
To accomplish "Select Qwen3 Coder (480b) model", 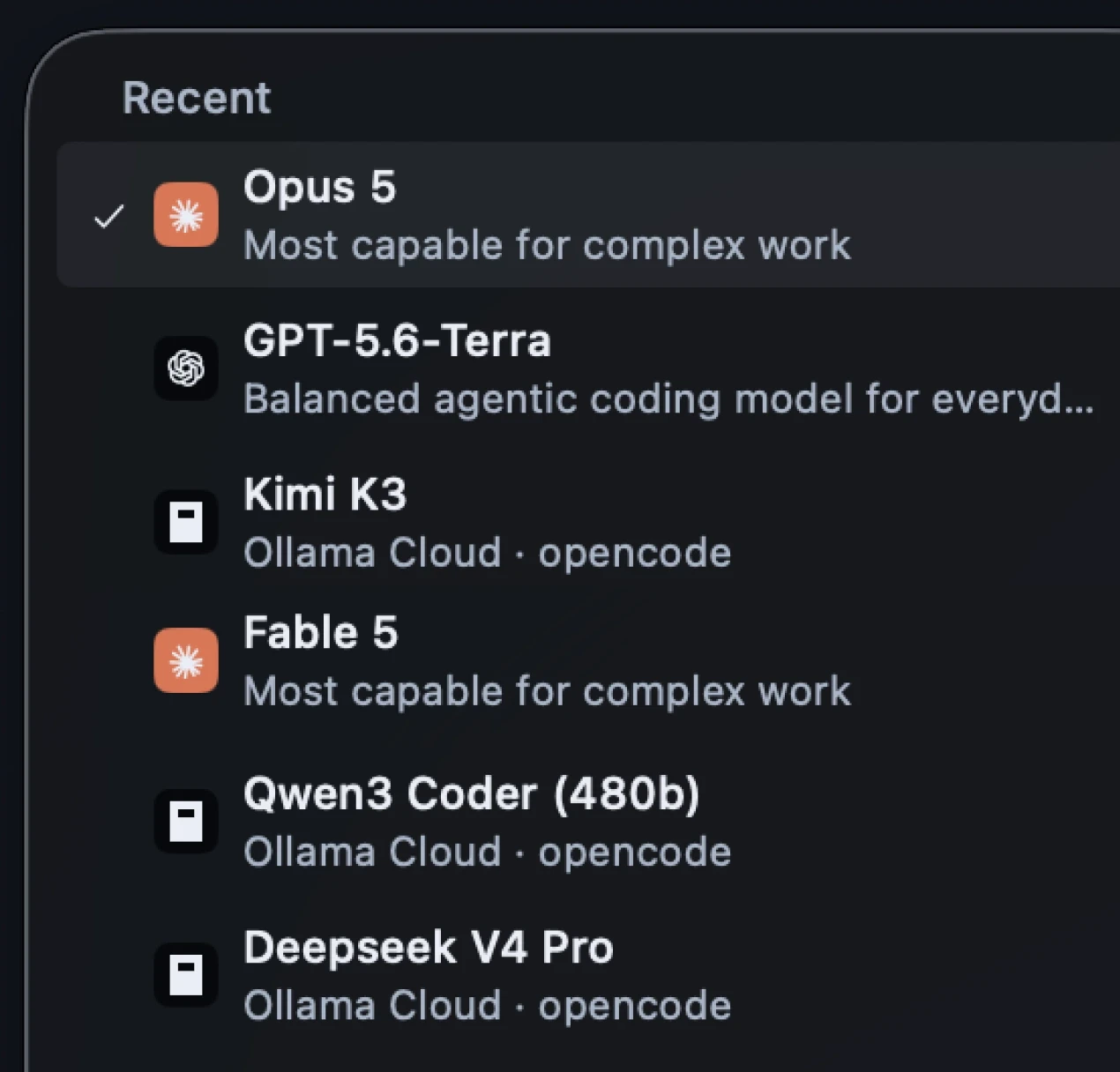I will click(588, 822).
